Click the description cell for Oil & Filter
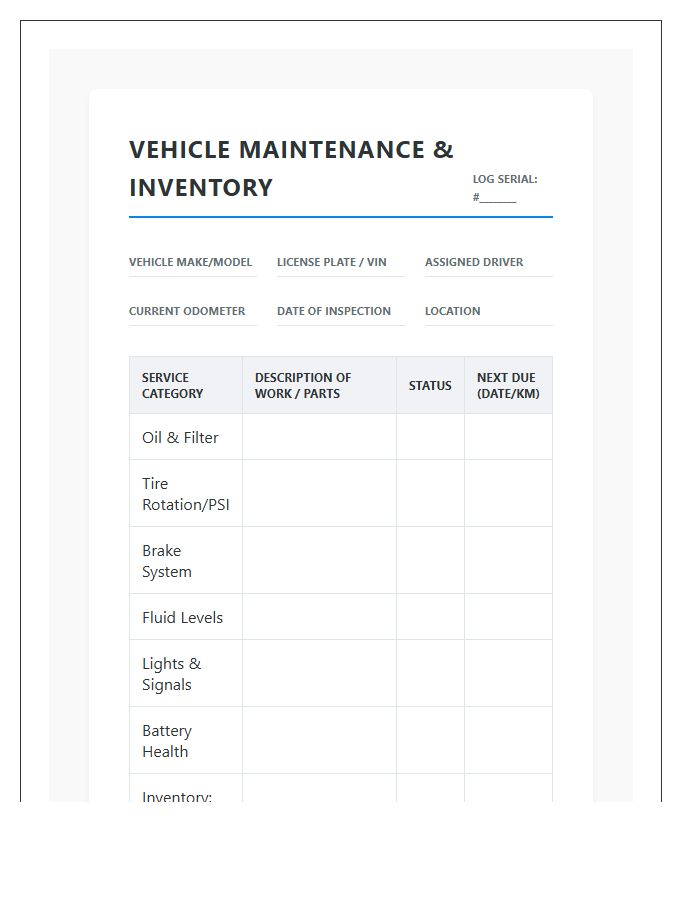700x900 pixels. coord(320,437)
